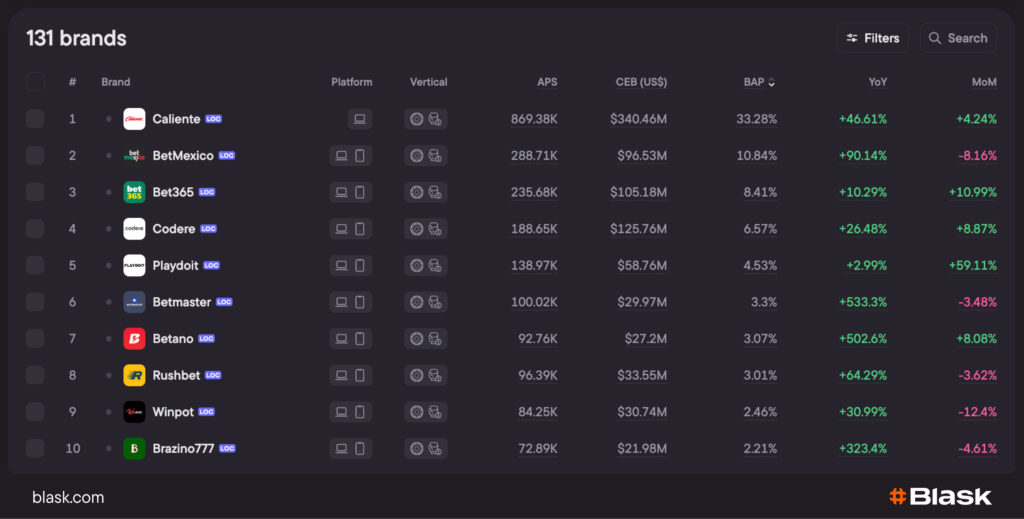
Task: Click the first vertical icon in Codere row
Action: point(417,229)
